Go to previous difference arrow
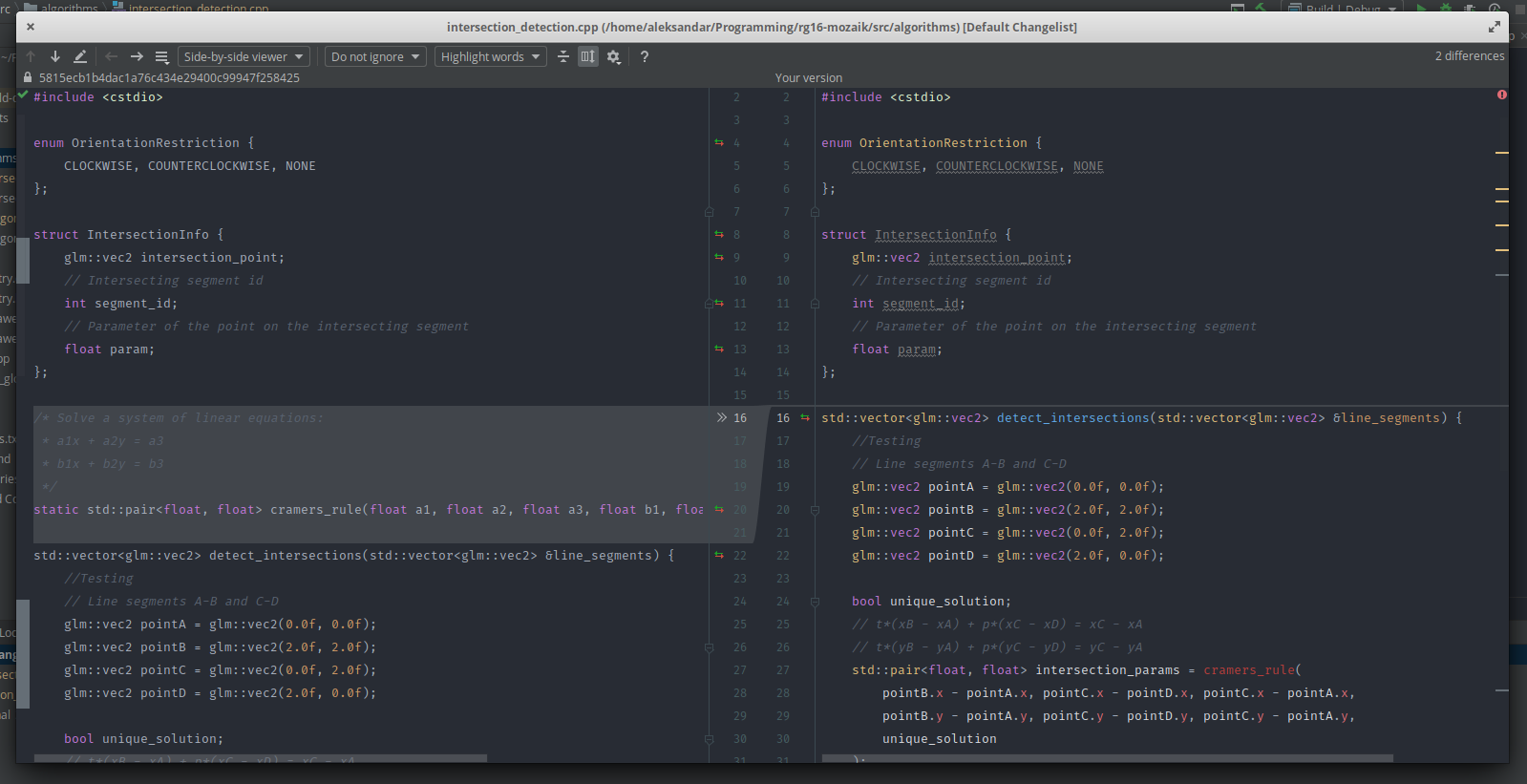Viewport: 1527px width, 784px height. tap(31, 57)
